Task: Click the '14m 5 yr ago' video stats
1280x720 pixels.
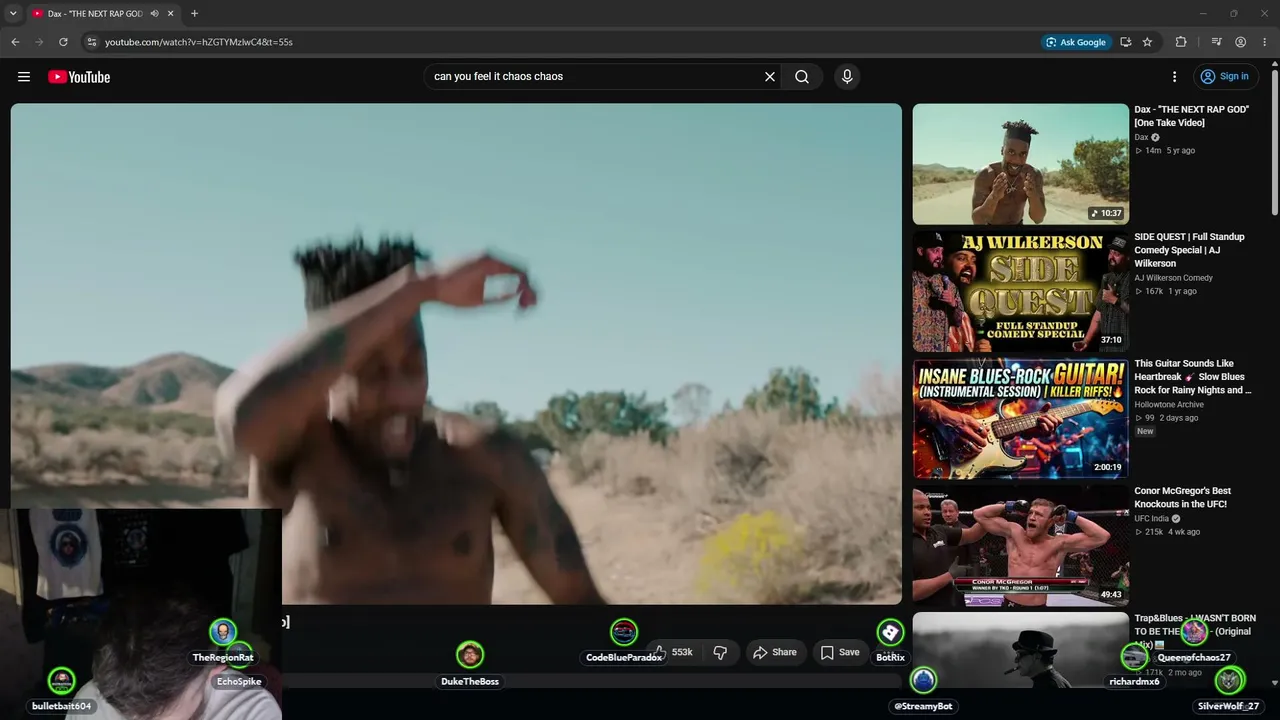Action: 1164,151
